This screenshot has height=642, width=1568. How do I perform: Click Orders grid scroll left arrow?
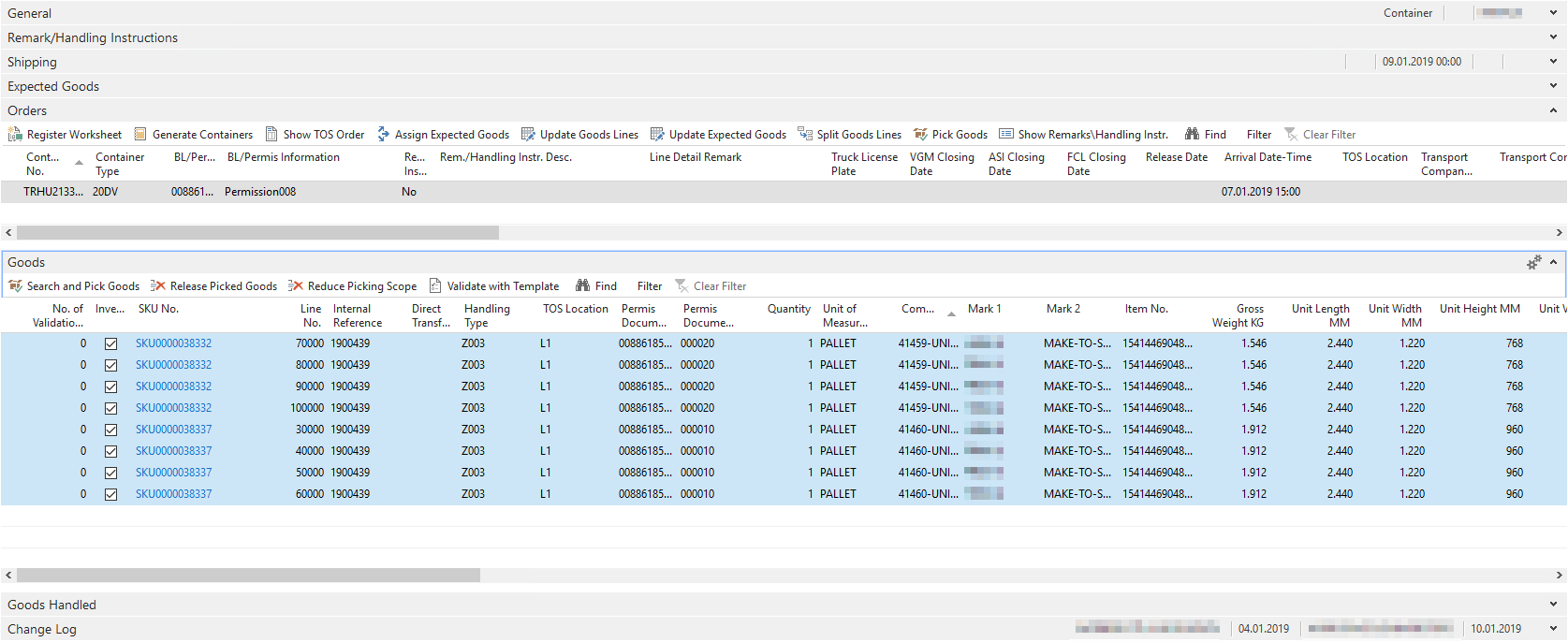[8, 232]
